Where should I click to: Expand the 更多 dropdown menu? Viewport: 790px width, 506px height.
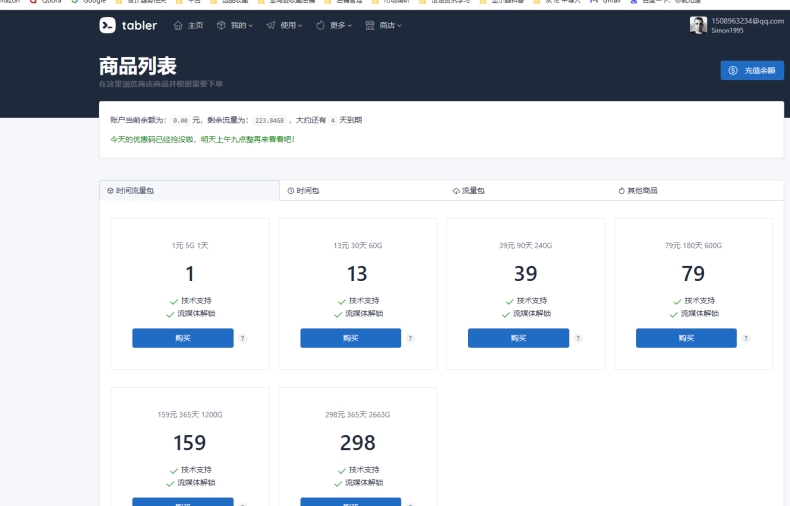coord(334,25)
